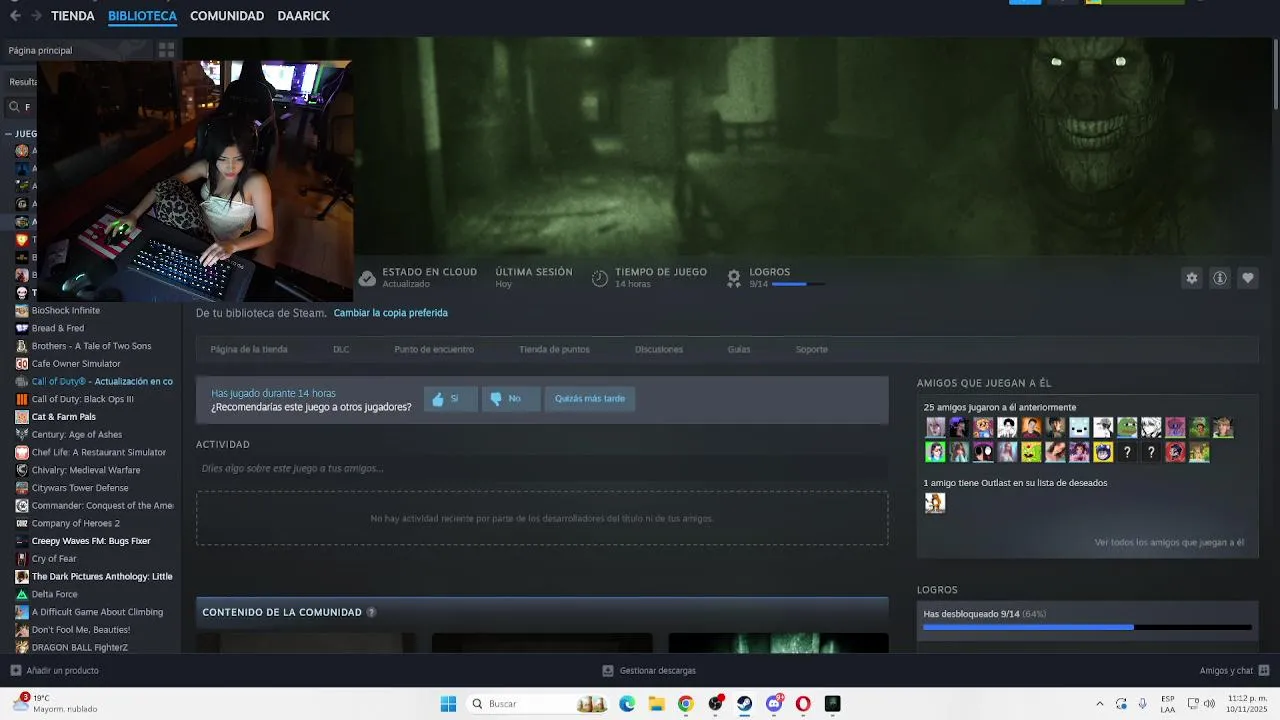The height and width of the screenshot is (720, 1280).
Task: Click the Steam taskbar icon
Action: pos(745,704)
